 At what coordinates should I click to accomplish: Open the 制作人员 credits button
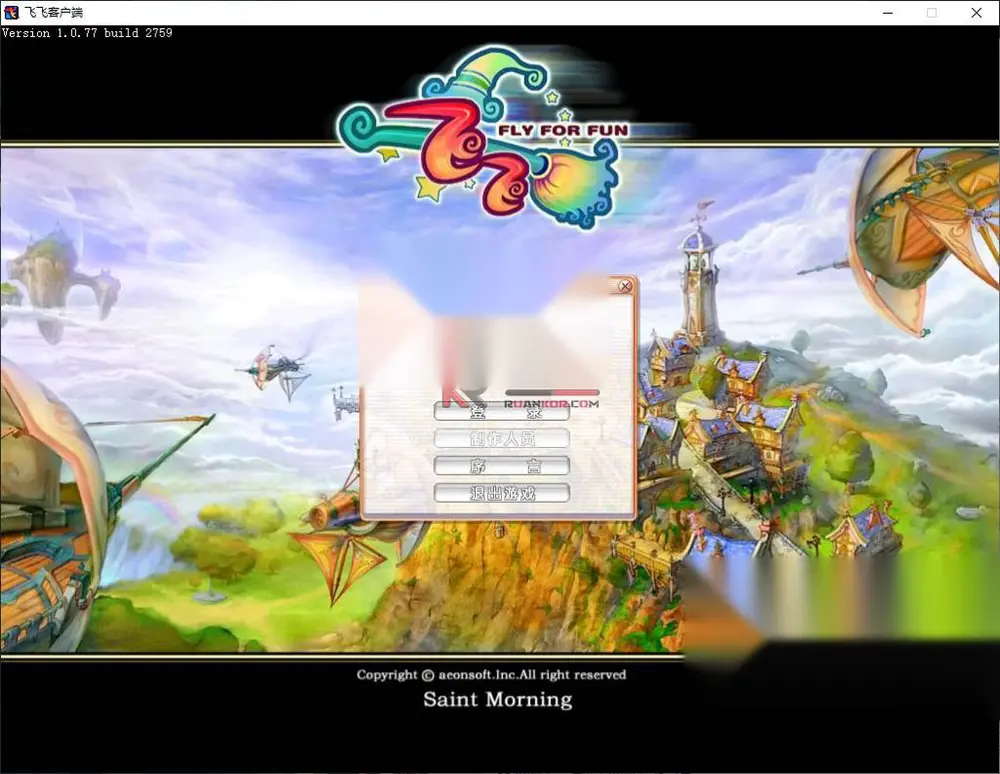501,439
